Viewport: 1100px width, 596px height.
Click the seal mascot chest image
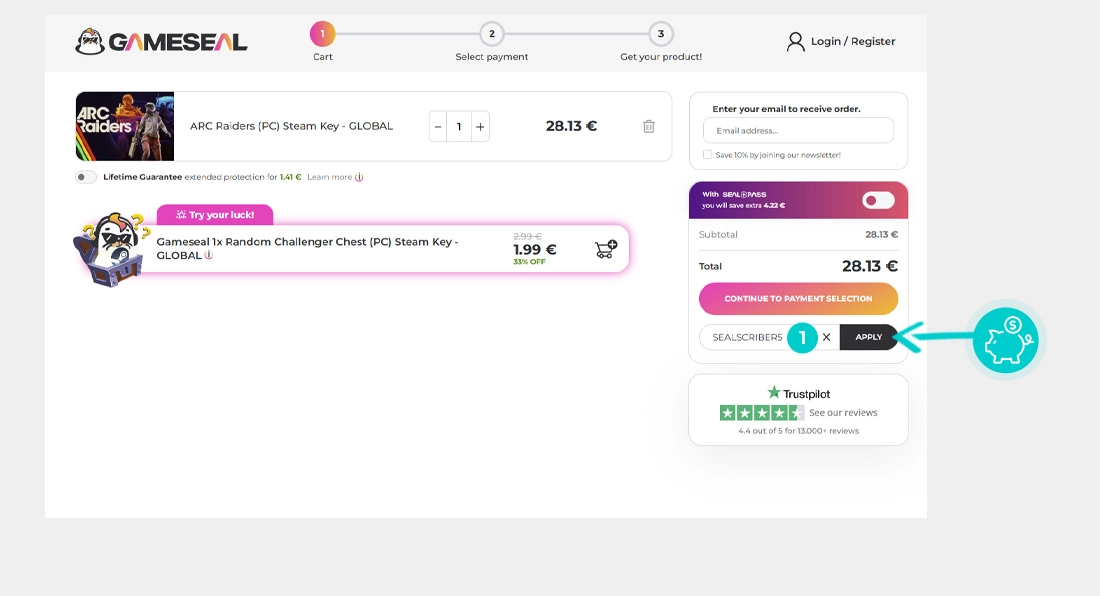[x=111, y=249]
